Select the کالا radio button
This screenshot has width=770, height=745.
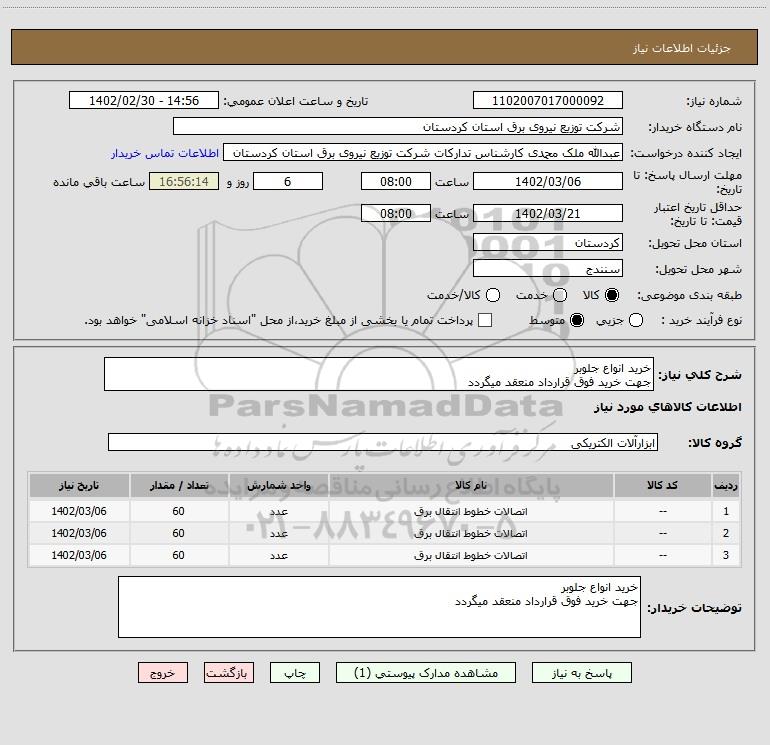[612, 295]
